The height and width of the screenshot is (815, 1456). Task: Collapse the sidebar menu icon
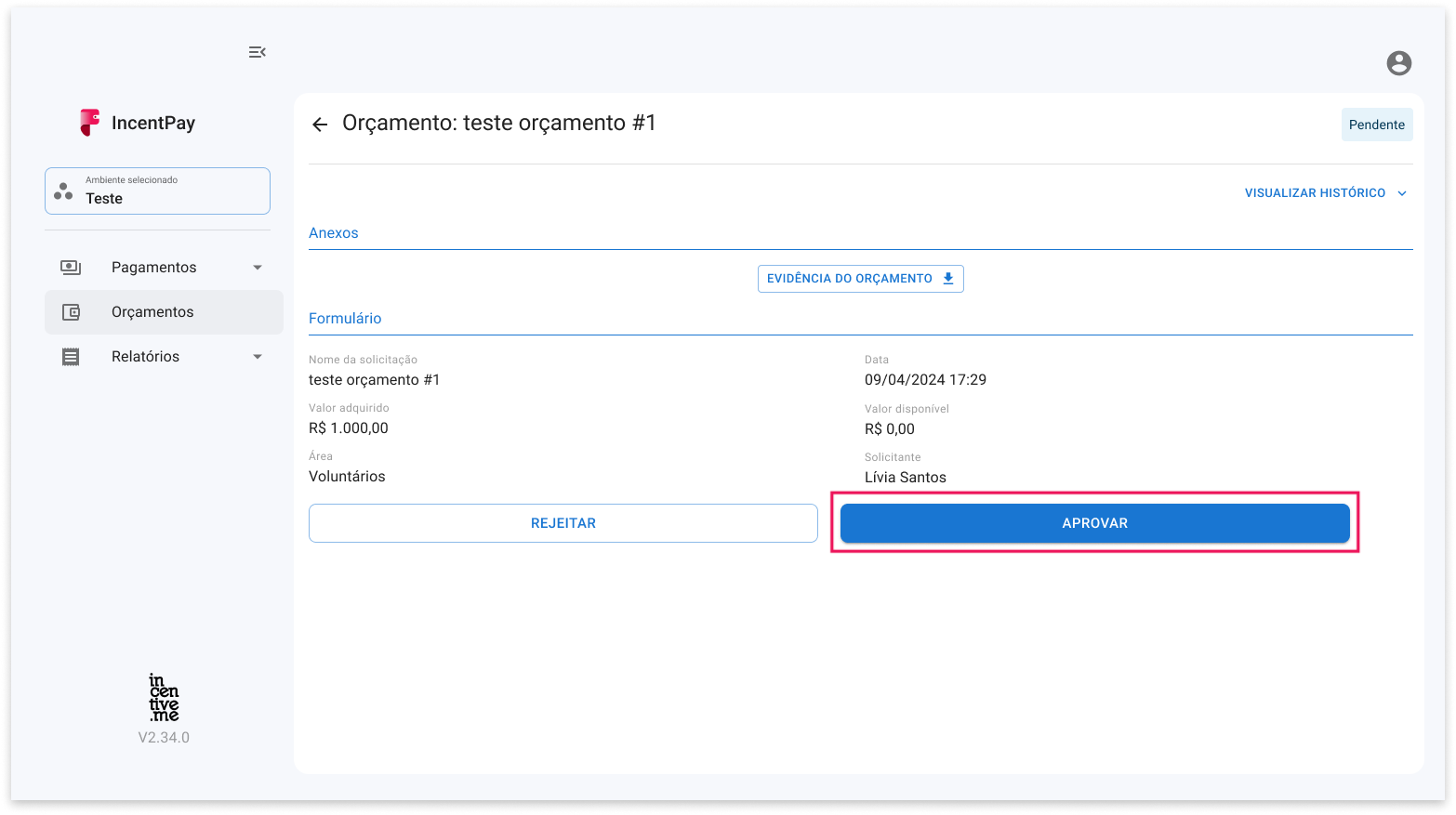click(x=258, y=52)
